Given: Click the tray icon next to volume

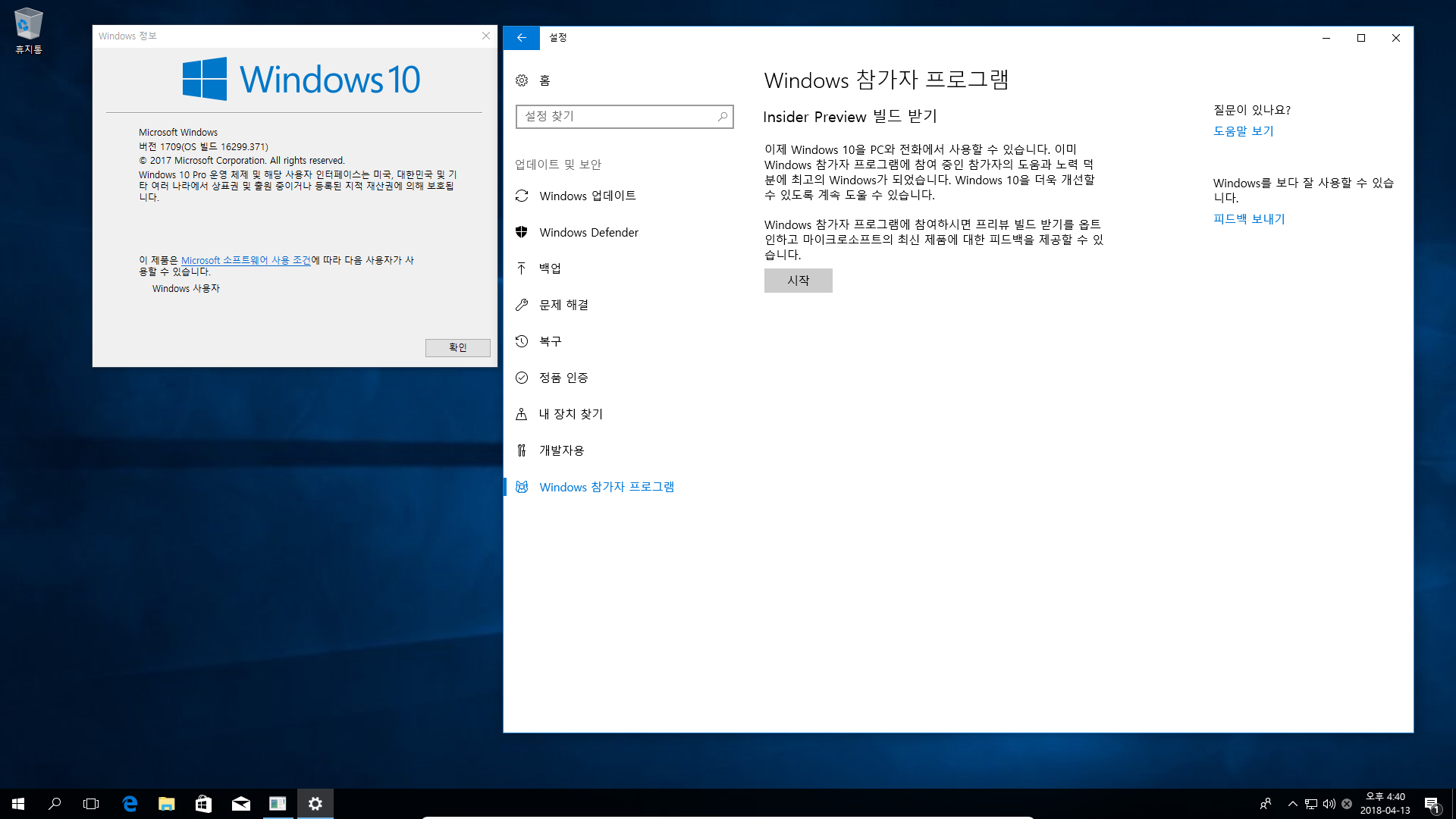Looking at the screenshot, I should pyautogui.click(x=1347, y=804).
